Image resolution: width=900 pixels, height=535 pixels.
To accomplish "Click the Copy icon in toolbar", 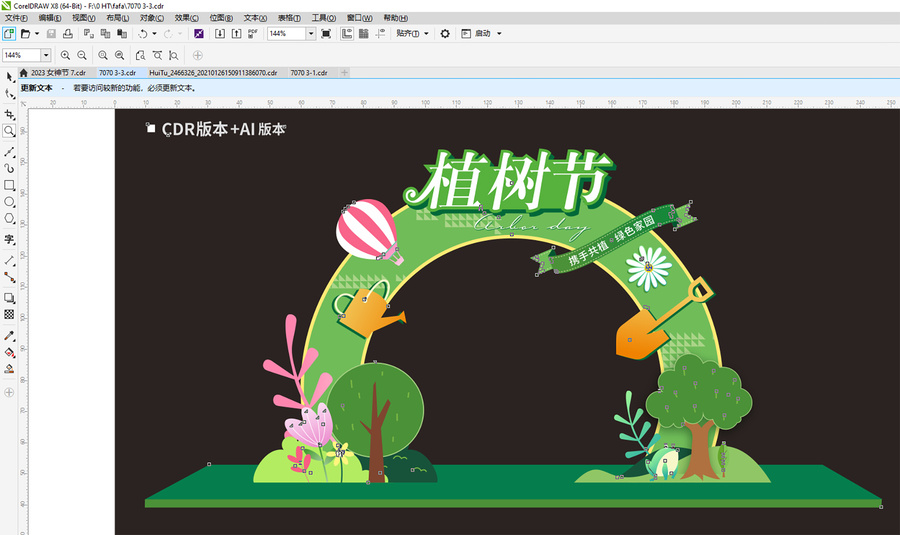I will [x=106, y=34].
